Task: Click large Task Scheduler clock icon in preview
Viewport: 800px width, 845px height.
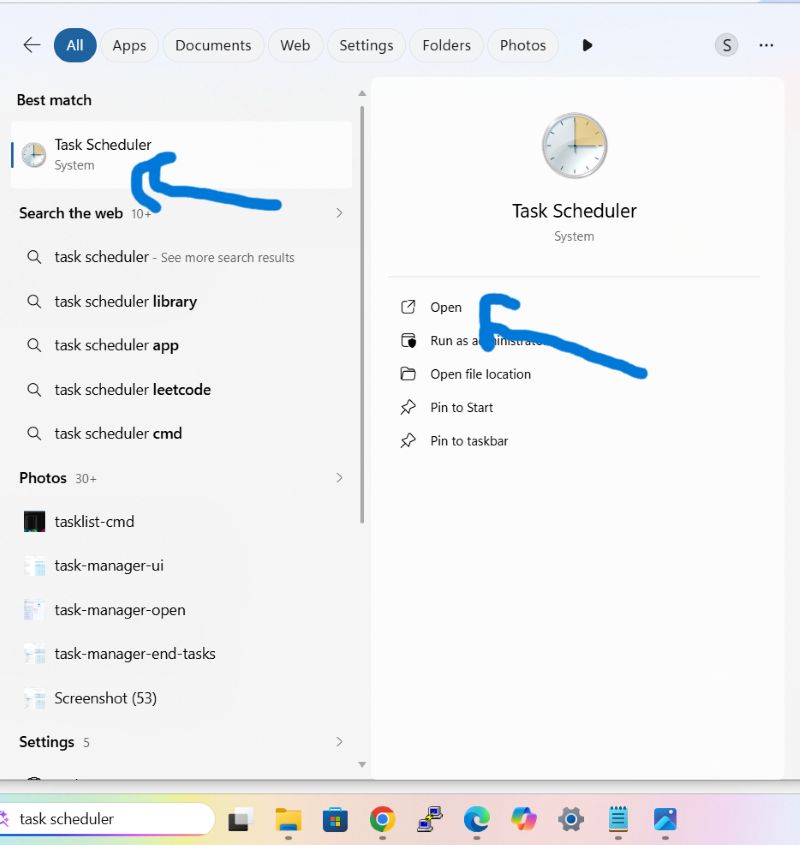Action: (x=574, y=146)
